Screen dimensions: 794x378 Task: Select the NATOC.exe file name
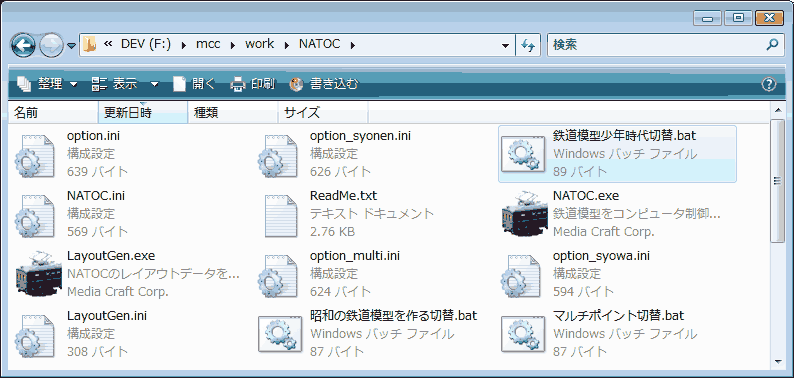point(586,196)
